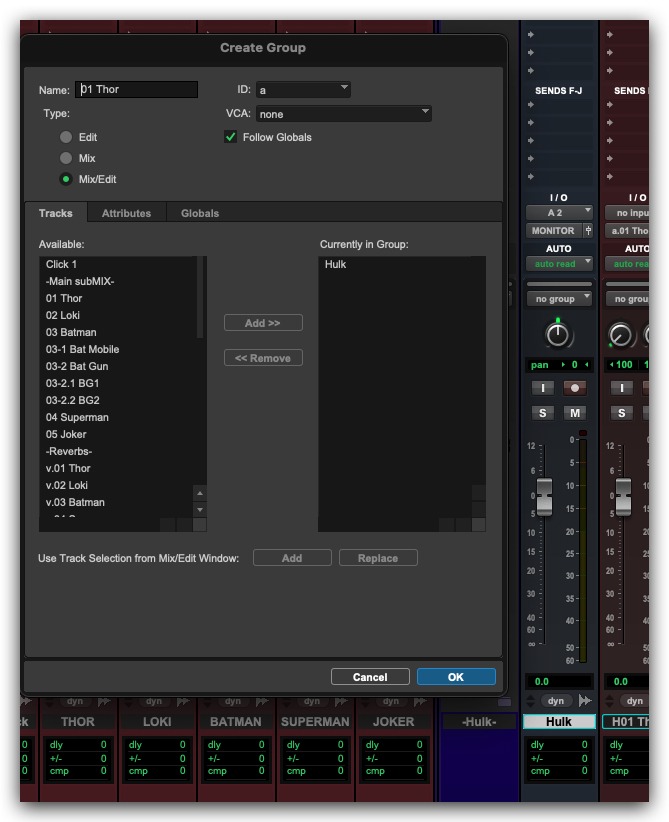The width and height of the screenshot is (669, 822).
Task: Toggle the Follow Globals checkbox
Action: (x=231, y=137)
